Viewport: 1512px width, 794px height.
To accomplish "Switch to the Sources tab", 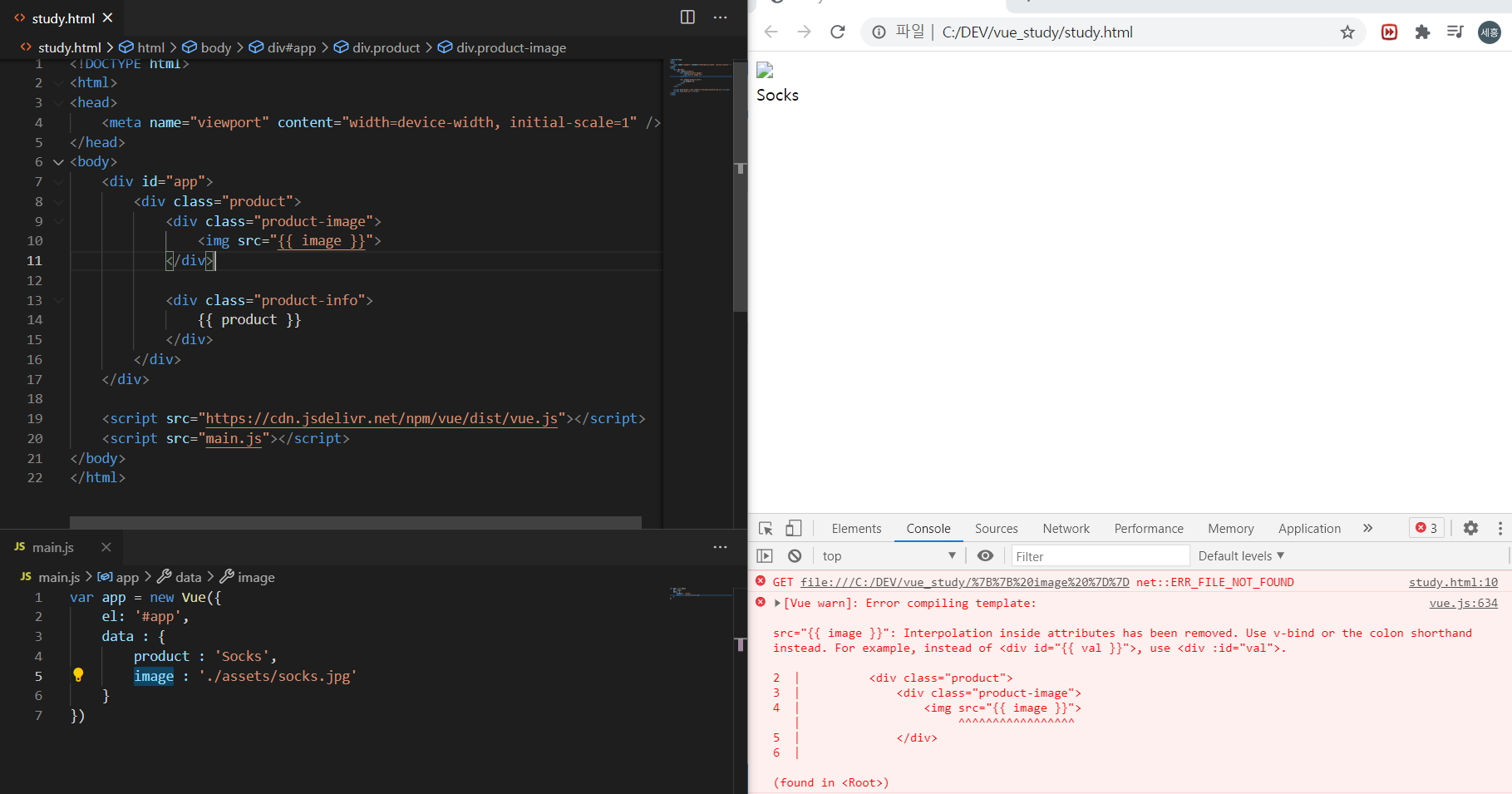I will tap(996, 529).
